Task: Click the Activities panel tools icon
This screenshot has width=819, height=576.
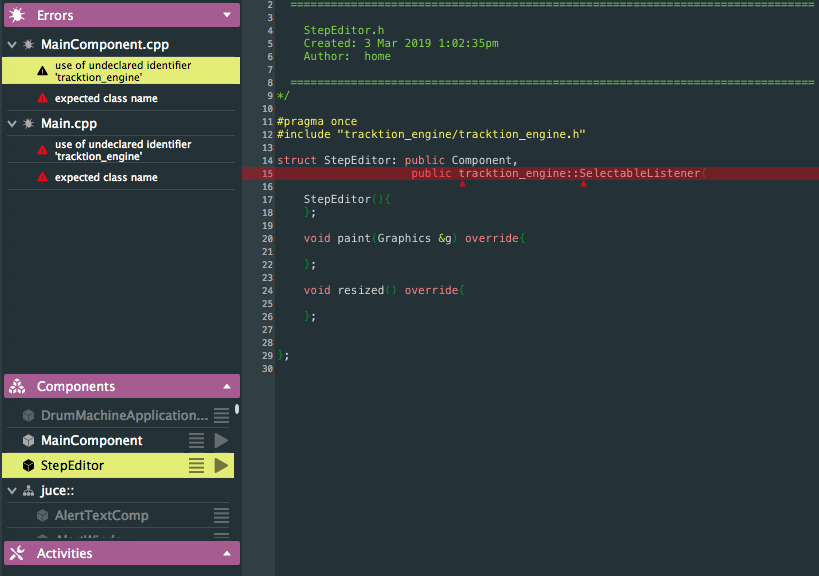Action: pyautogui.click(x=17, y=553)
